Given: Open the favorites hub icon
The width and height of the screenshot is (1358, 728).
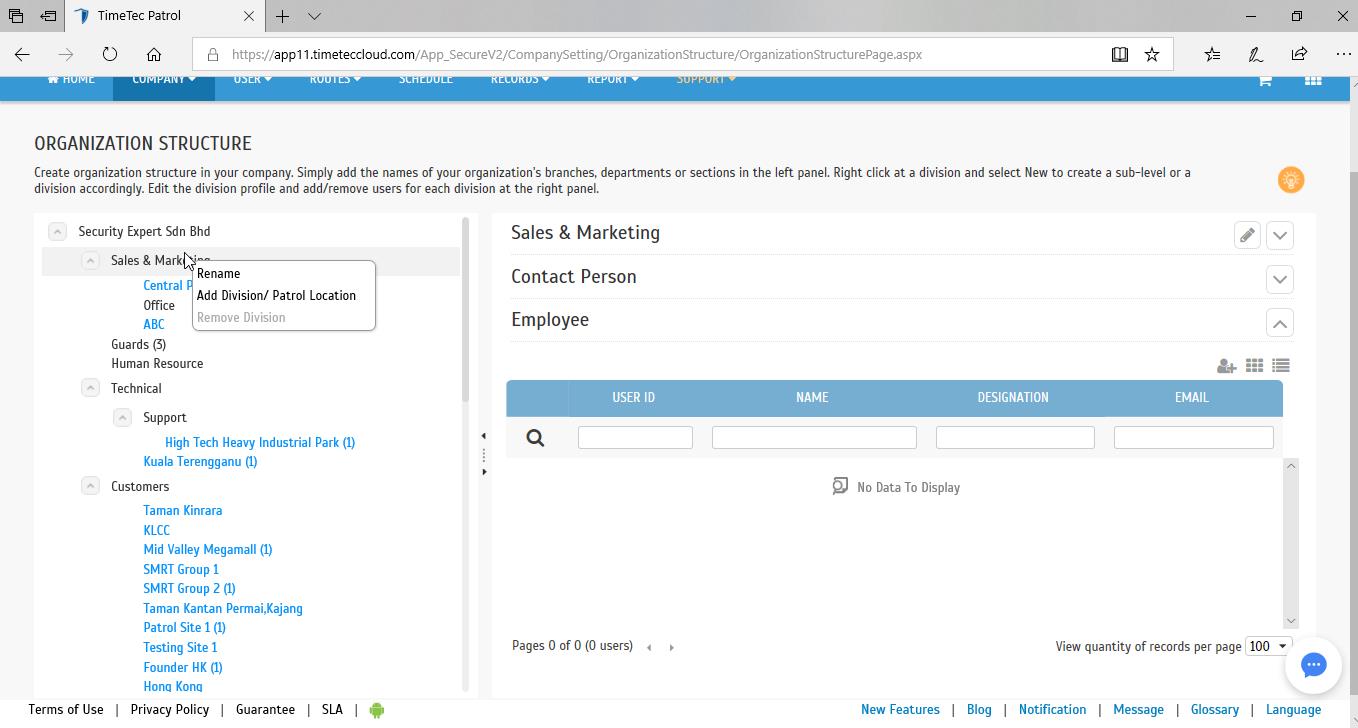Looking at the screenshot, I should pyautogui.click(x=1212, y=54).
